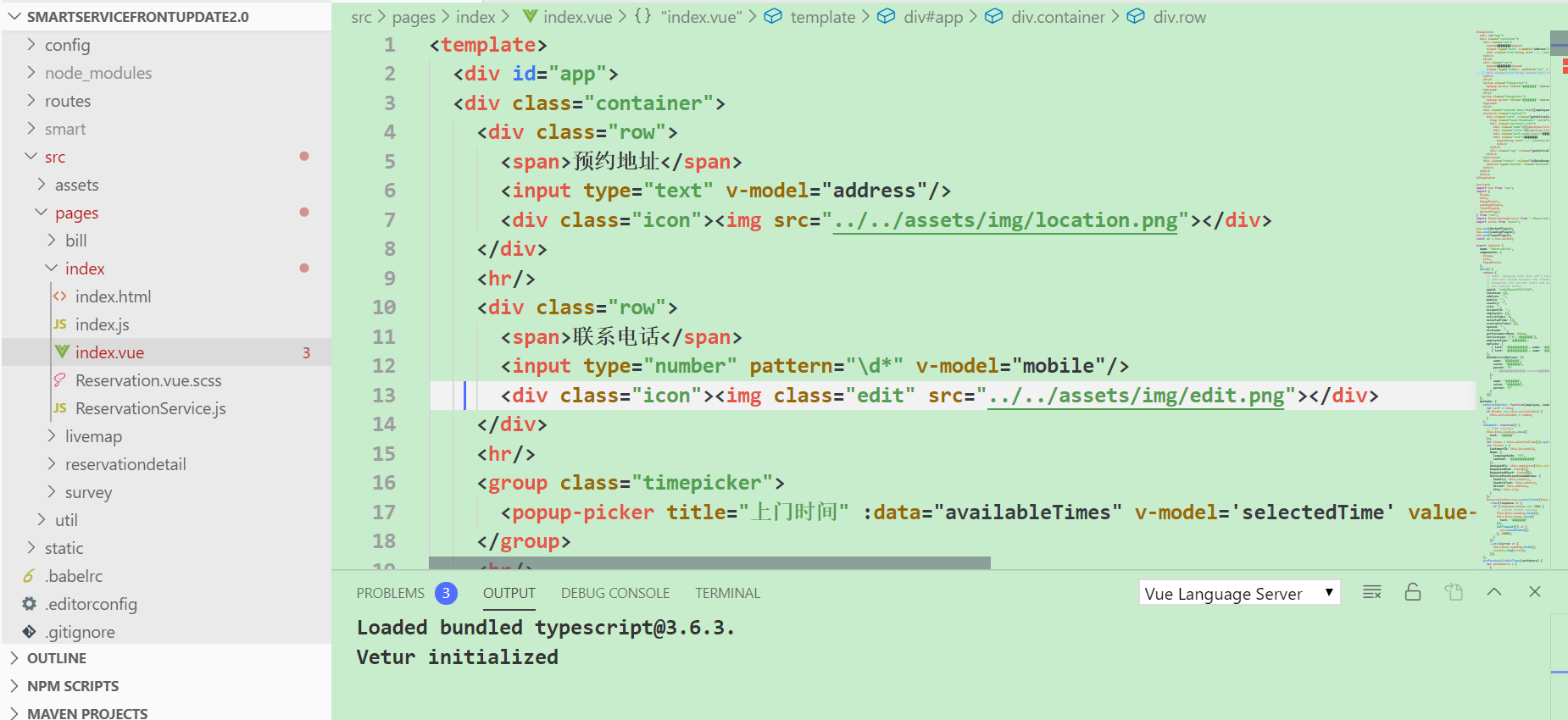
Task: Click the problems count badge 3
Action: pos(446,593)
